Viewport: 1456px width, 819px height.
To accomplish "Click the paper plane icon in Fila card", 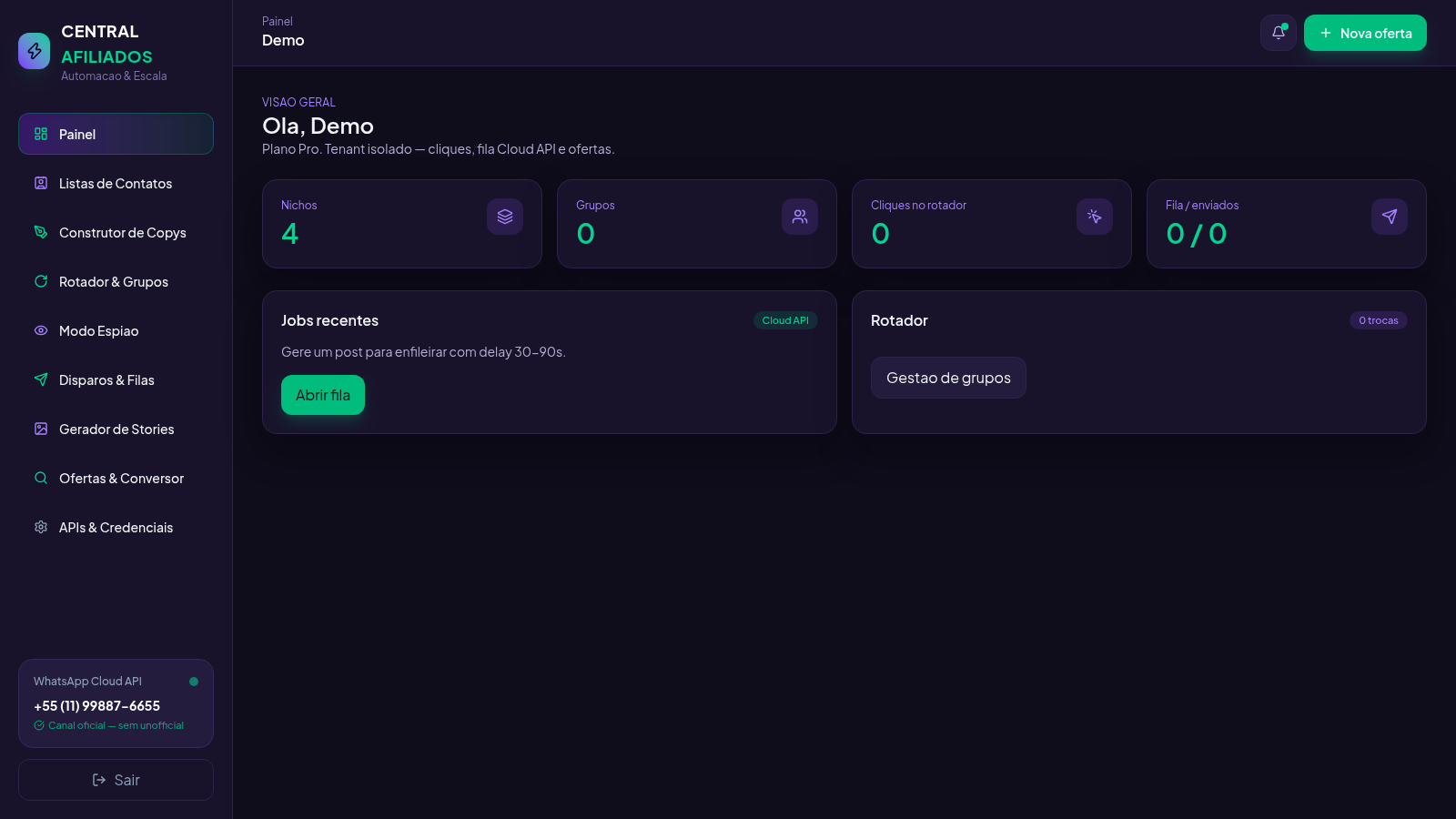I will click(x=1390, y=217).
